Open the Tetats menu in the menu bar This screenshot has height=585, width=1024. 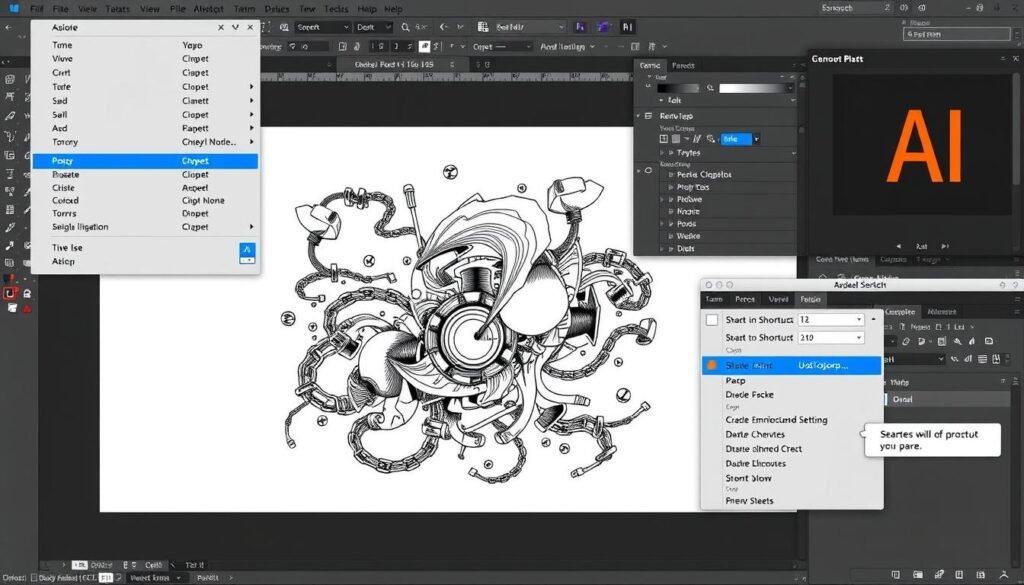click(x=118, y=9)
